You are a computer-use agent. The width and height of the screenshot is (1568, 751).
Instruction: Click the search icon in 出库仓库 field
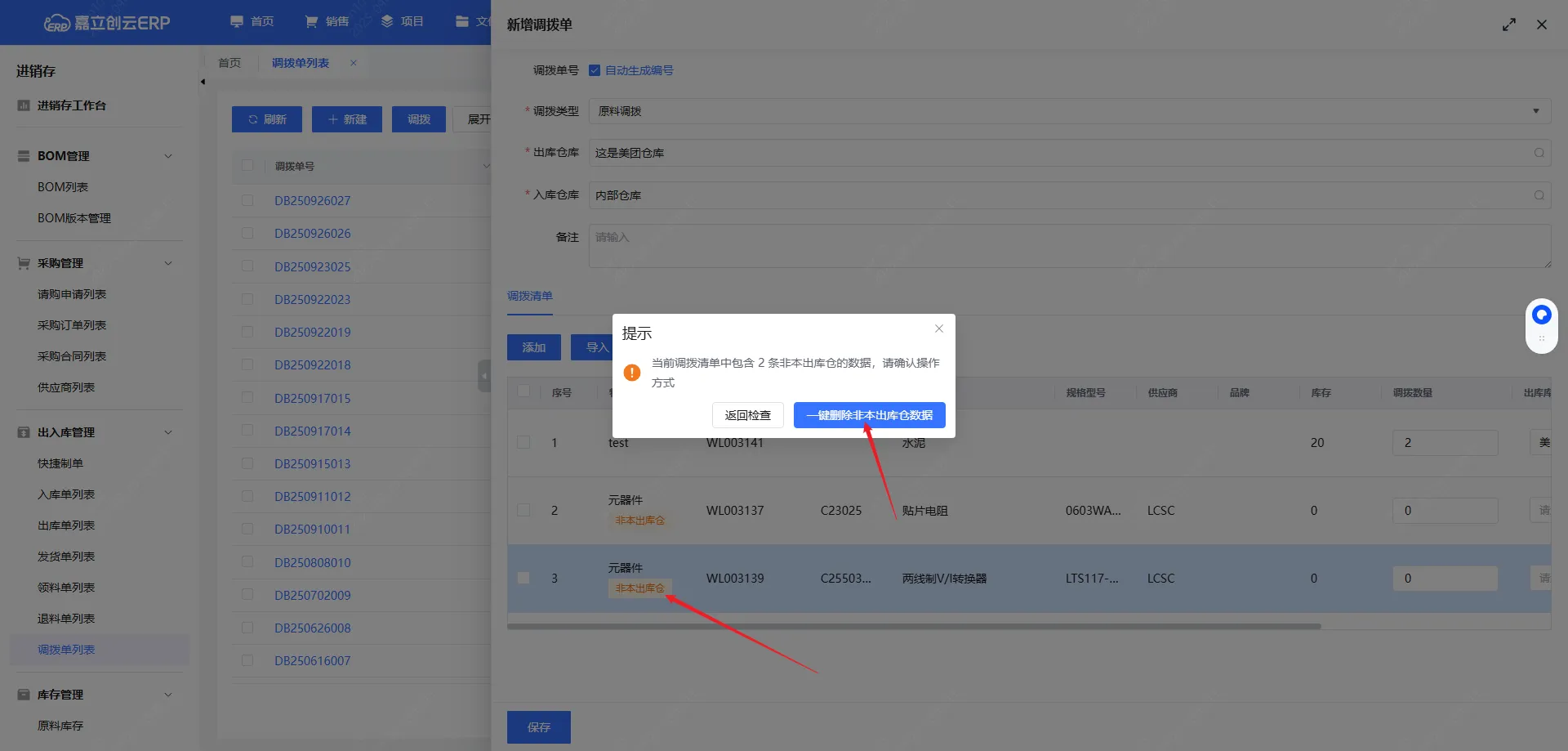coord(1539,153)
